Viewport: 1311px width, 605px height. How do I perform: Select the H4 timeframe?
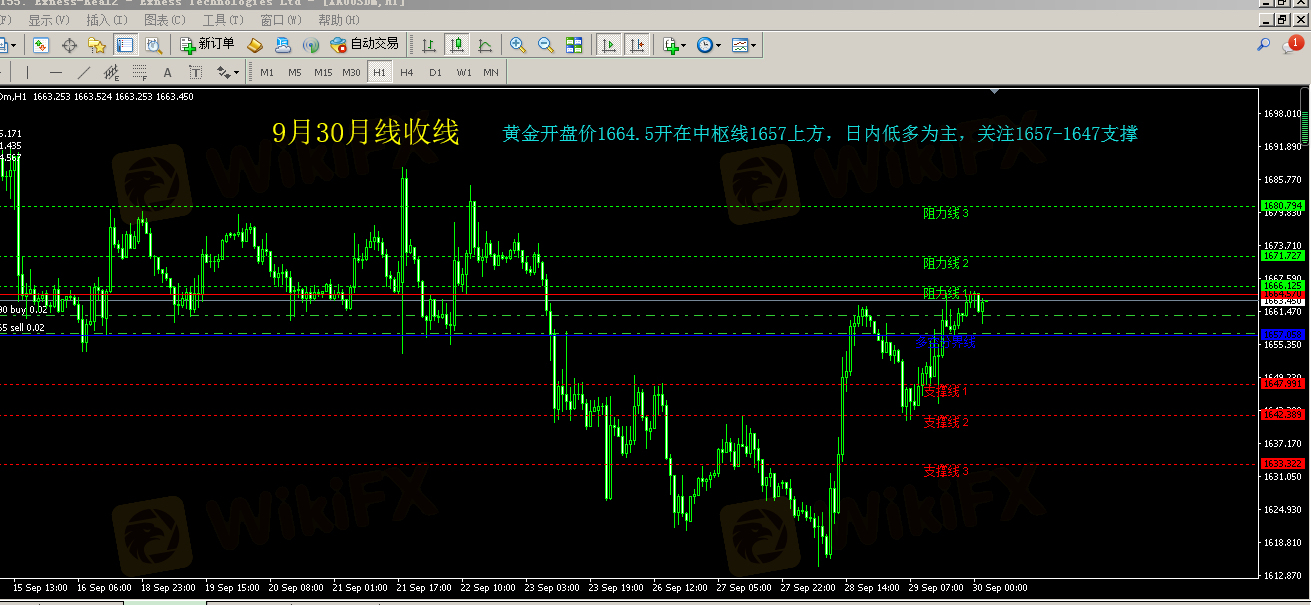(407, 72)
